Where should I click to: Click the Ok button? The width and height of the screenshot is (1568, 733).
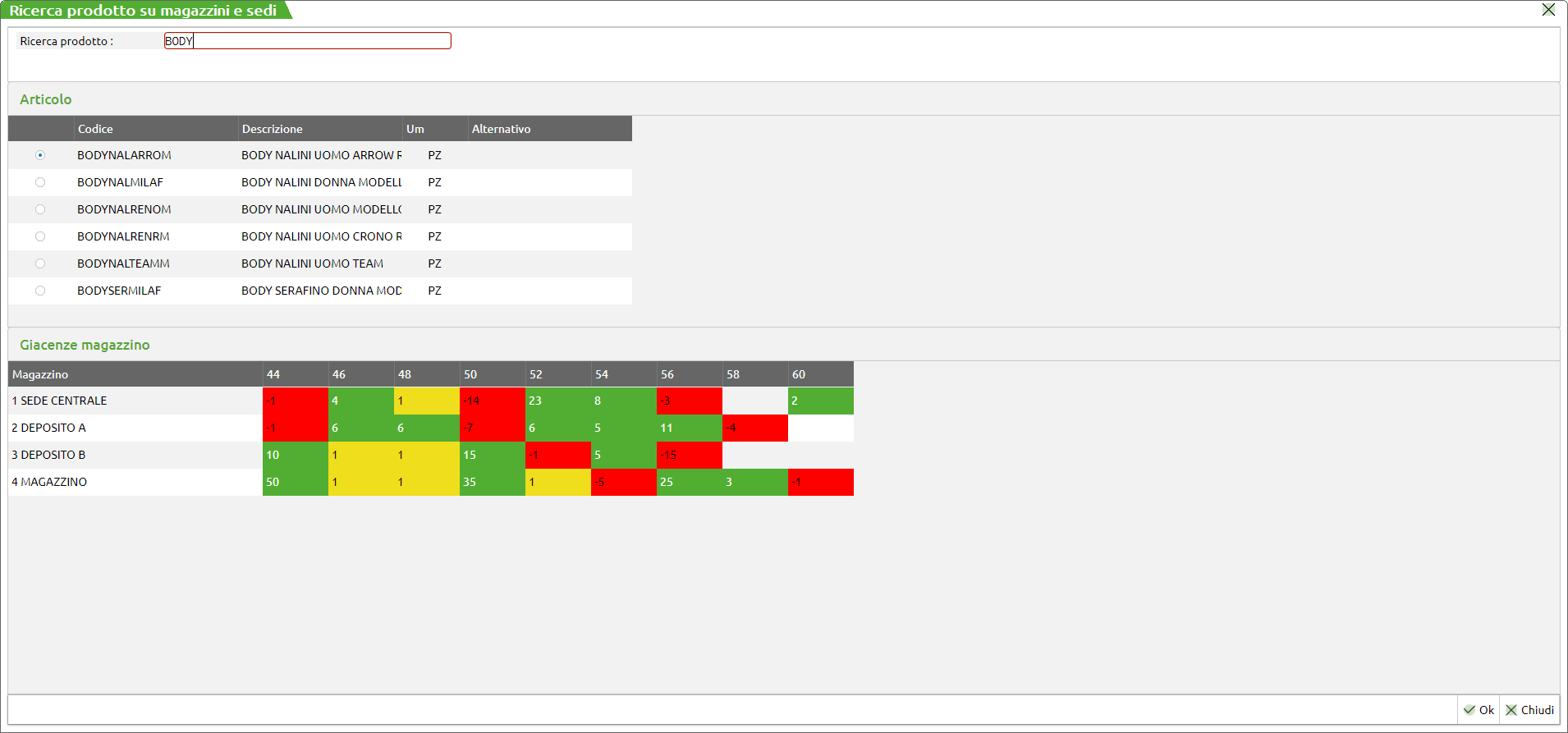[1479, 710]
